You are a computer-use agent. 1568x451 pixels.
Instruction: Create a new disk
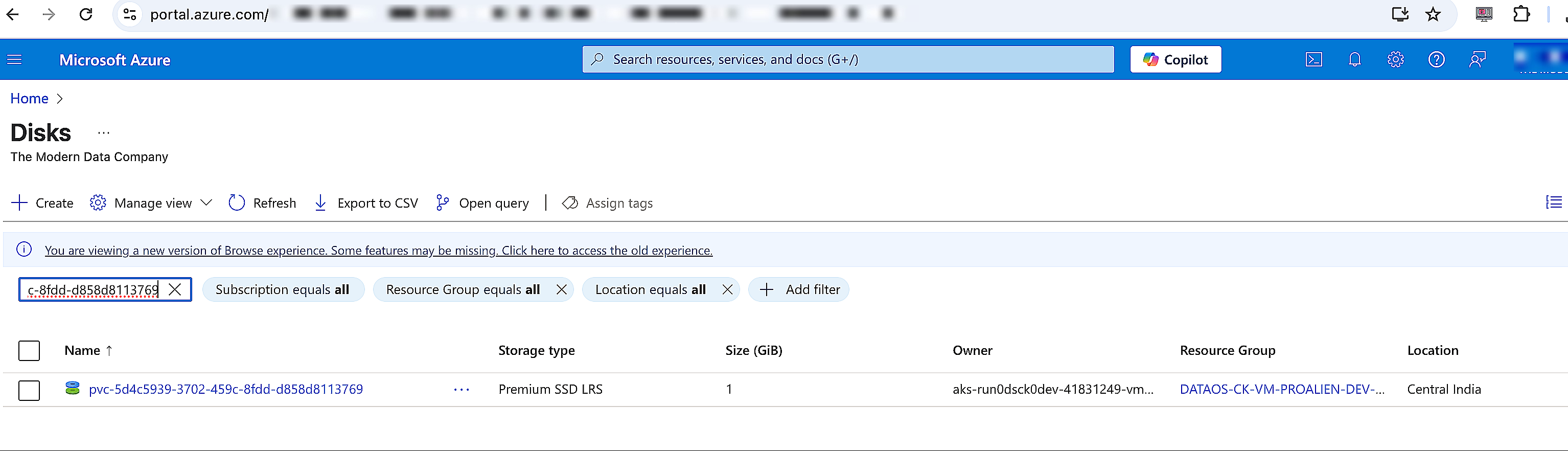pyautogui.click(x=42, y=204)
